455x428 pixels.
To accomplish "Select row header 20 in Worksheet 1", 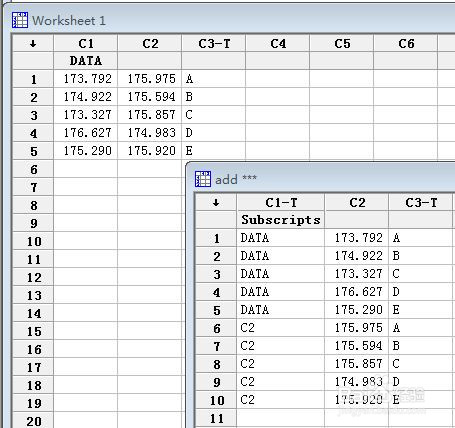I will point(33,420).
